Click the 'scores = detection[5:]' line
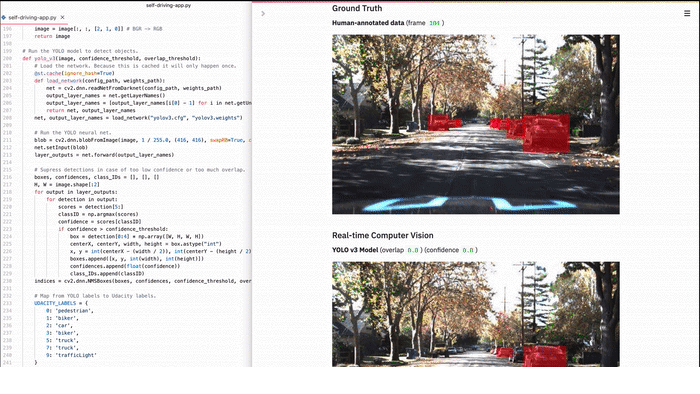The image size is (700, 394). [x=91, y=207]
